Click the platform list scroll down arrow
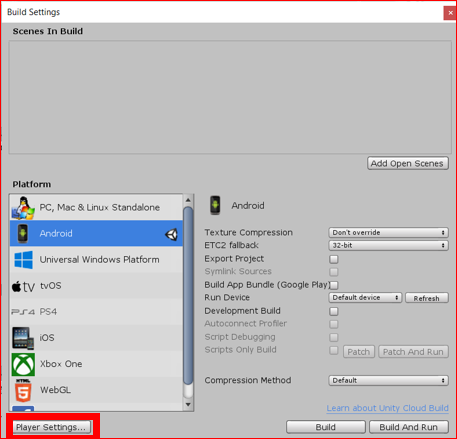This screenshot has width=457, height=439. [188, 405]
